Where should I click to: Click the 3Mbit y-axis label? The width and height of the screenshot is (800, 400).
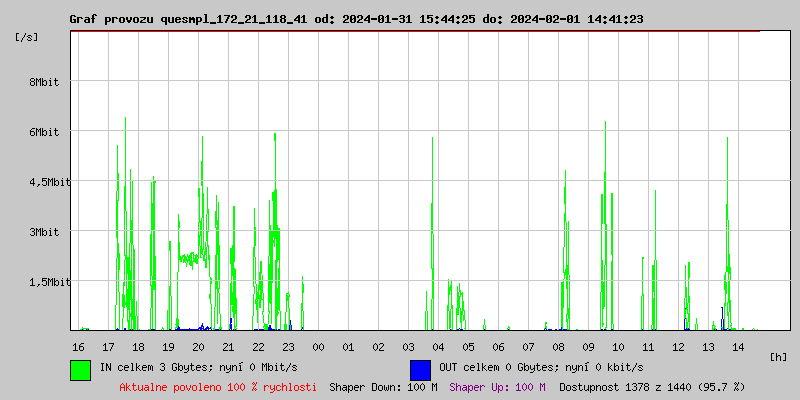[x=44, y=232]
